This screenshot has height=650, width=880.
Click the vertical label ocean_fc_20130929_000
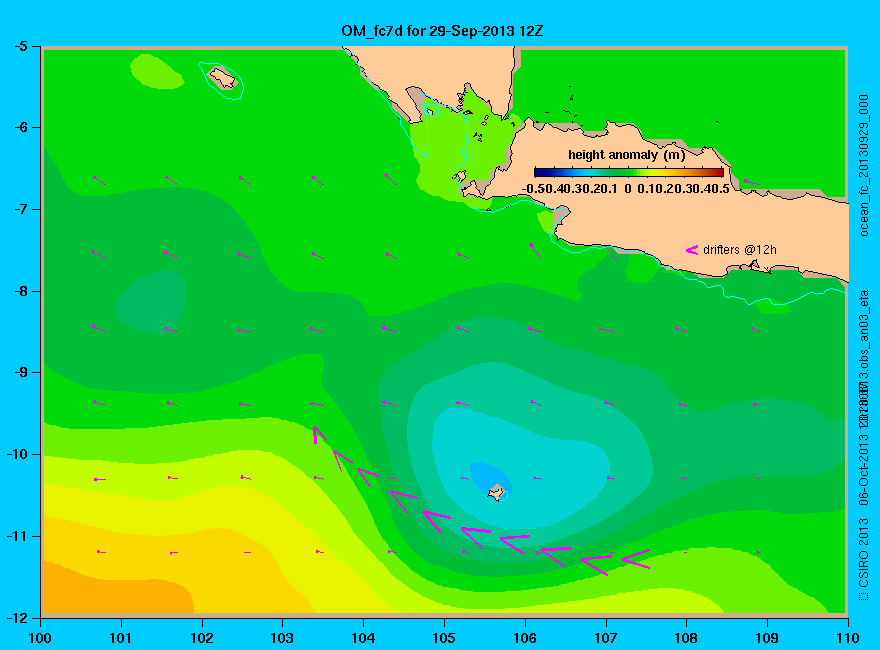pyautogui.click(x=864, y=166)
